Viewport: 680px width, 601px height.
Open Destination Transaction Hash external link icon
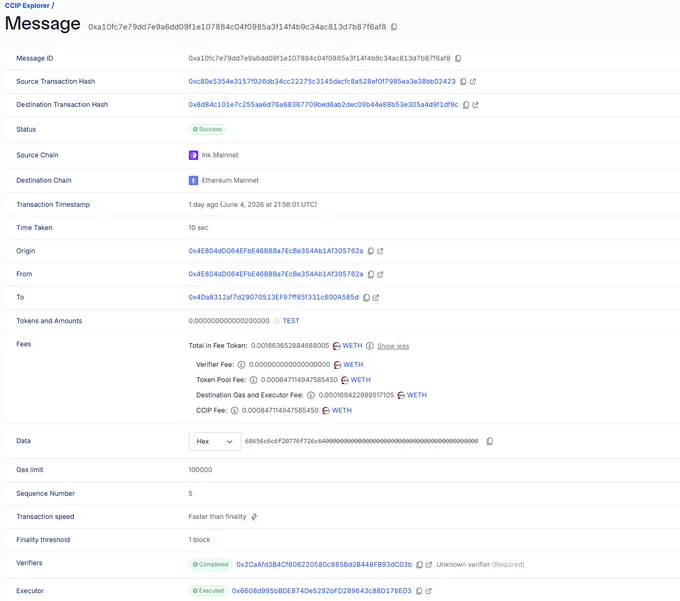click(475, 105)
